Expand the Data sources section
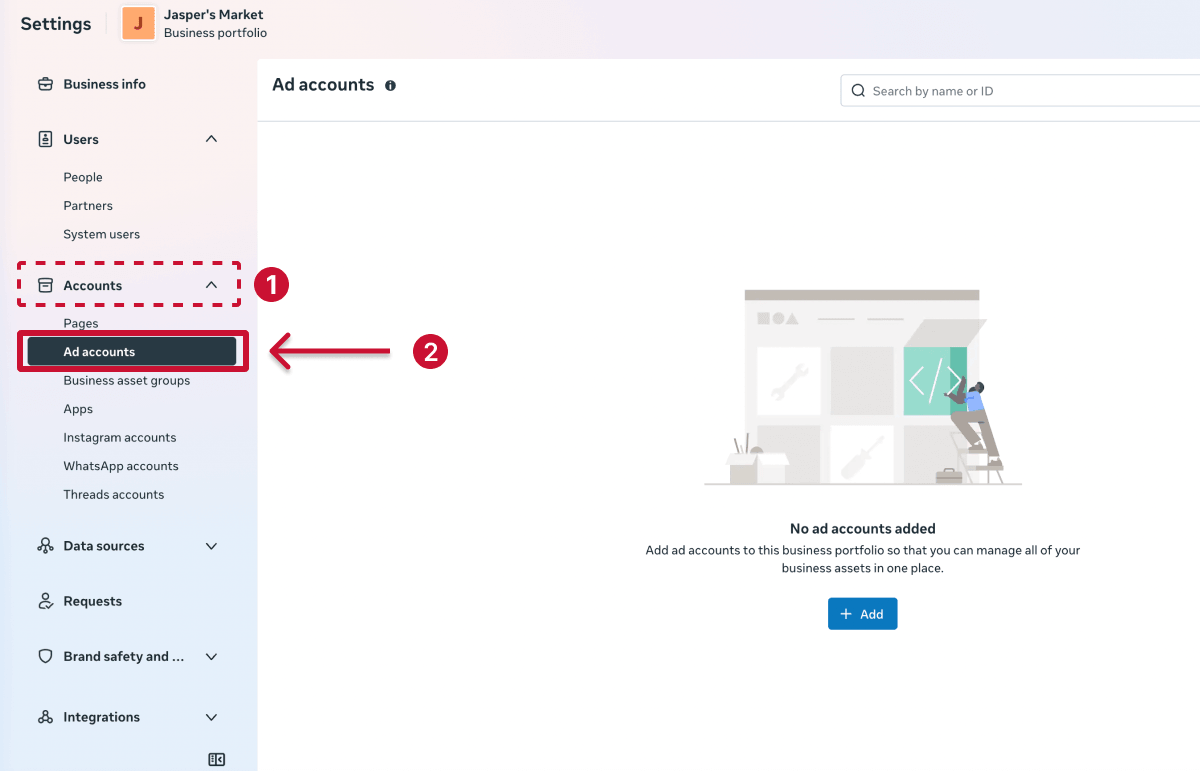 [x=211, y=546]
